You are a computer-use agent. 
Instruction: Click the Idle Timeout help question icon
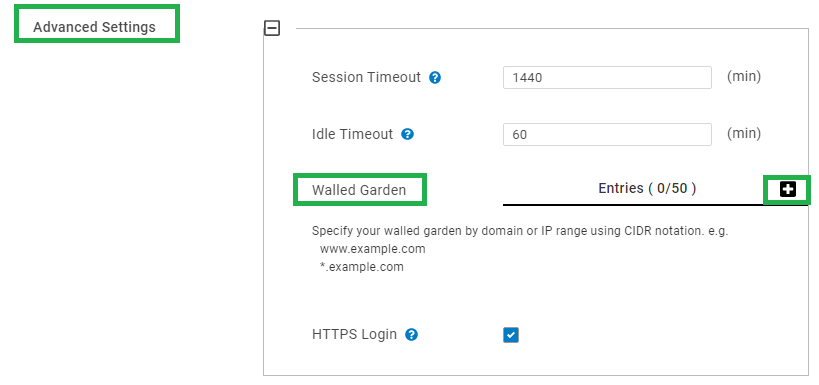[x=407, y=134]
